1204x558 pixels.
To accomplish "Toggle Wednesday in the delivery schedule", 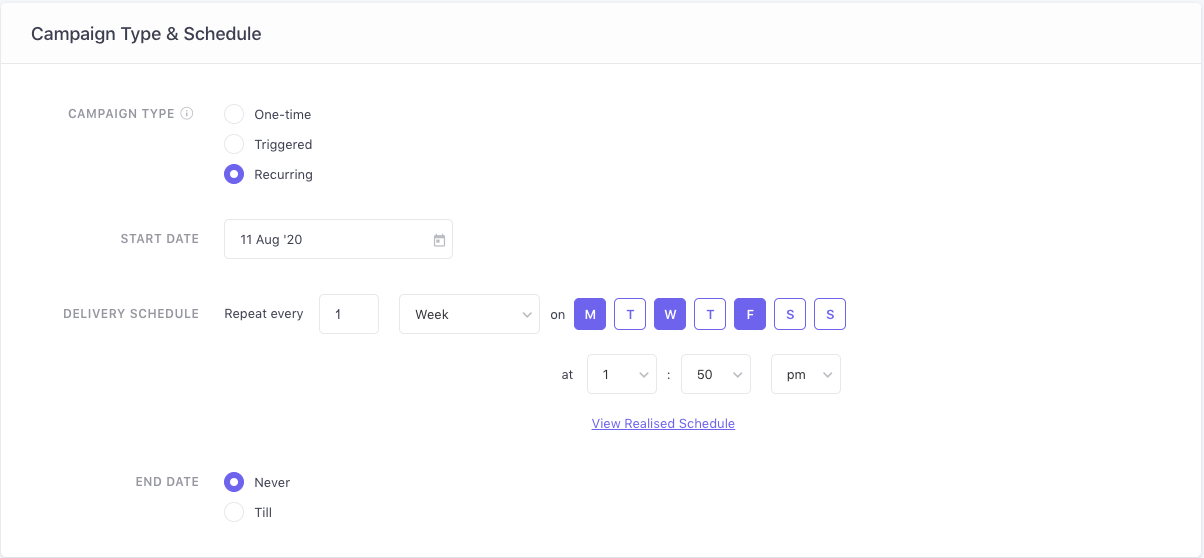I will point(670,314).
